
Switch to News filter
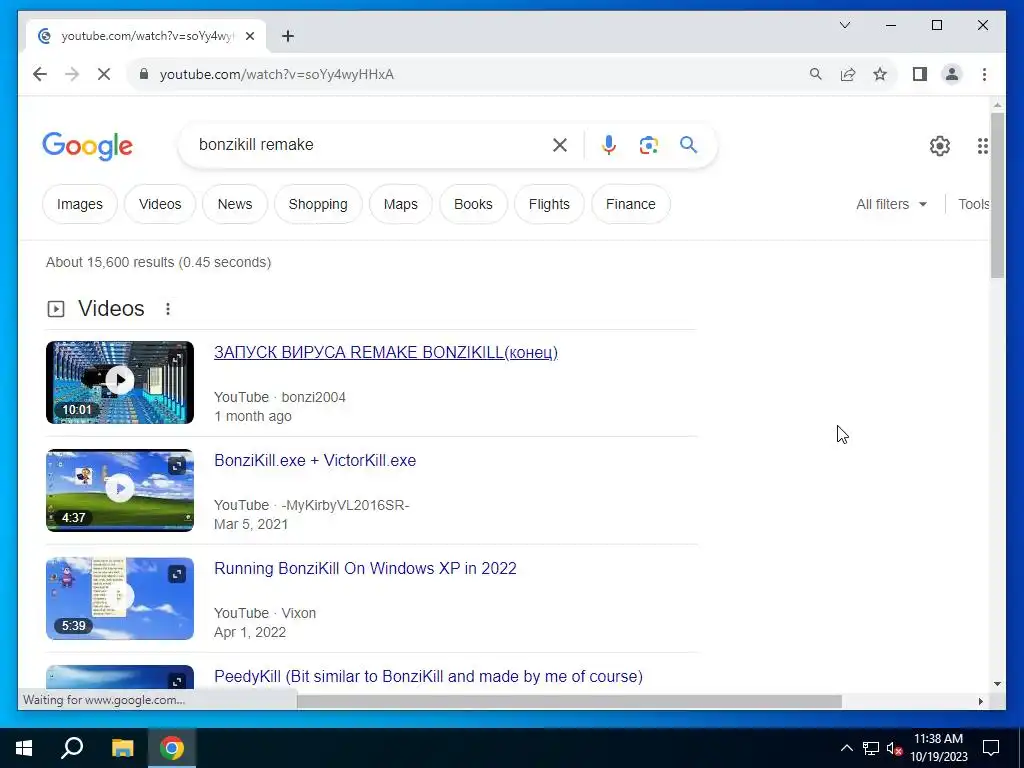click(234, 204)
